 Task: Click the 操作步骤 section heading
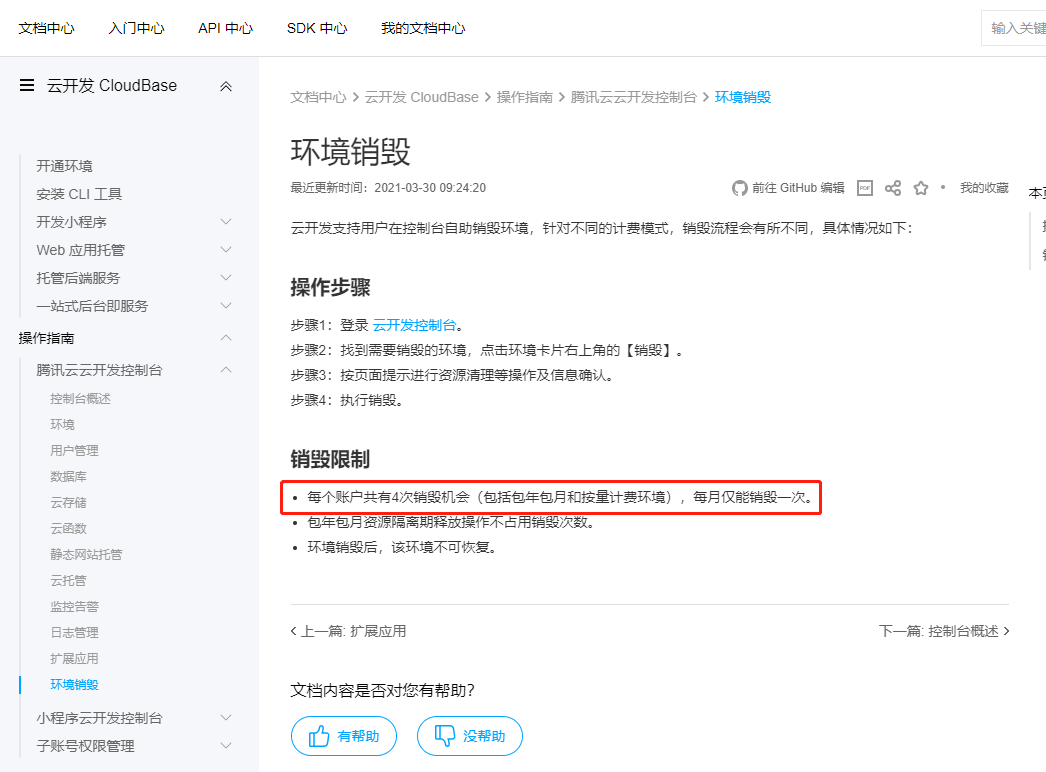point(330,288)
